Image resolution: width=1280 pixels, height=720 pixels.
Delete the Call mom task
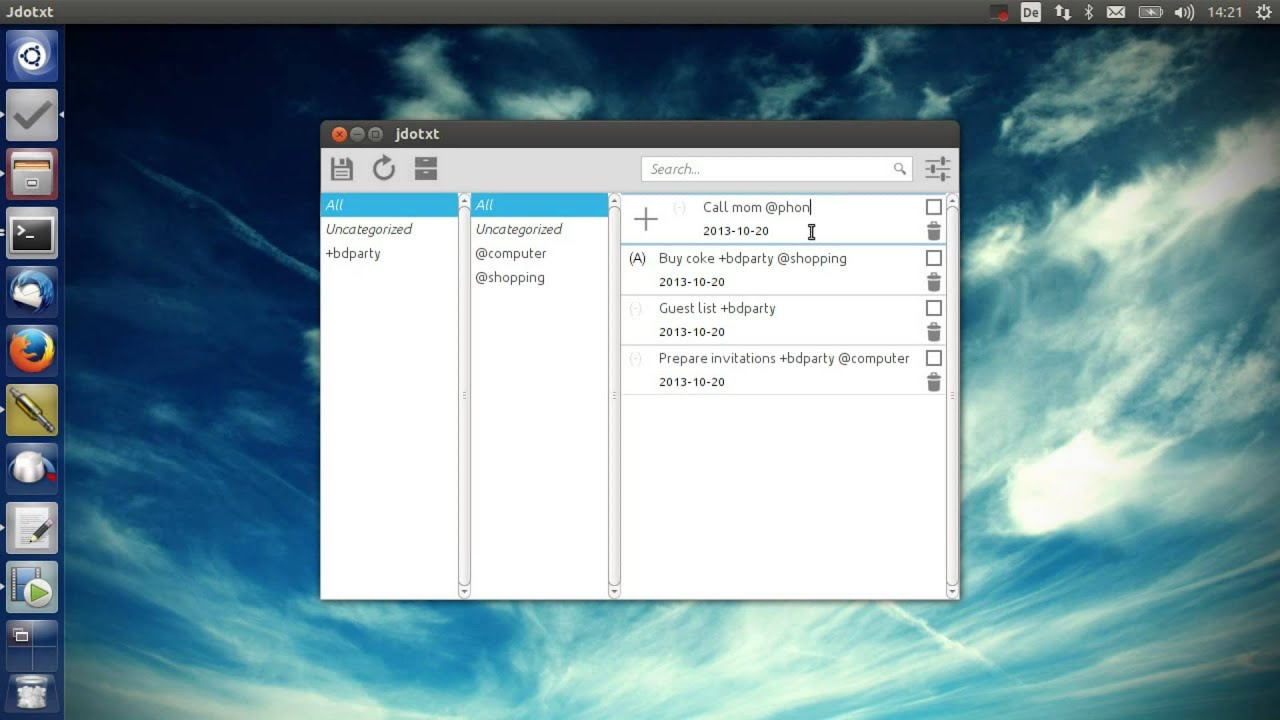pos(934,231)
